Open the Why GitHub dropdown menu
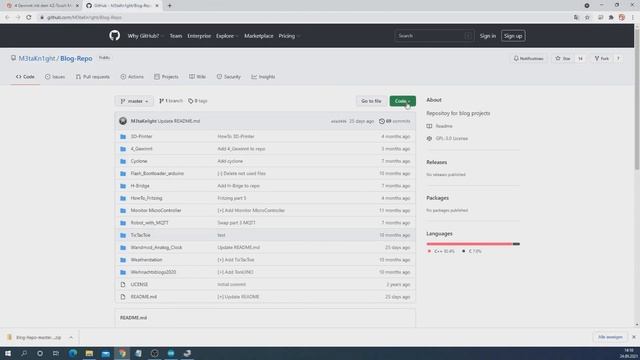Image resolution: width=640 pixels, height=360 pixels. tap(145, 36)
